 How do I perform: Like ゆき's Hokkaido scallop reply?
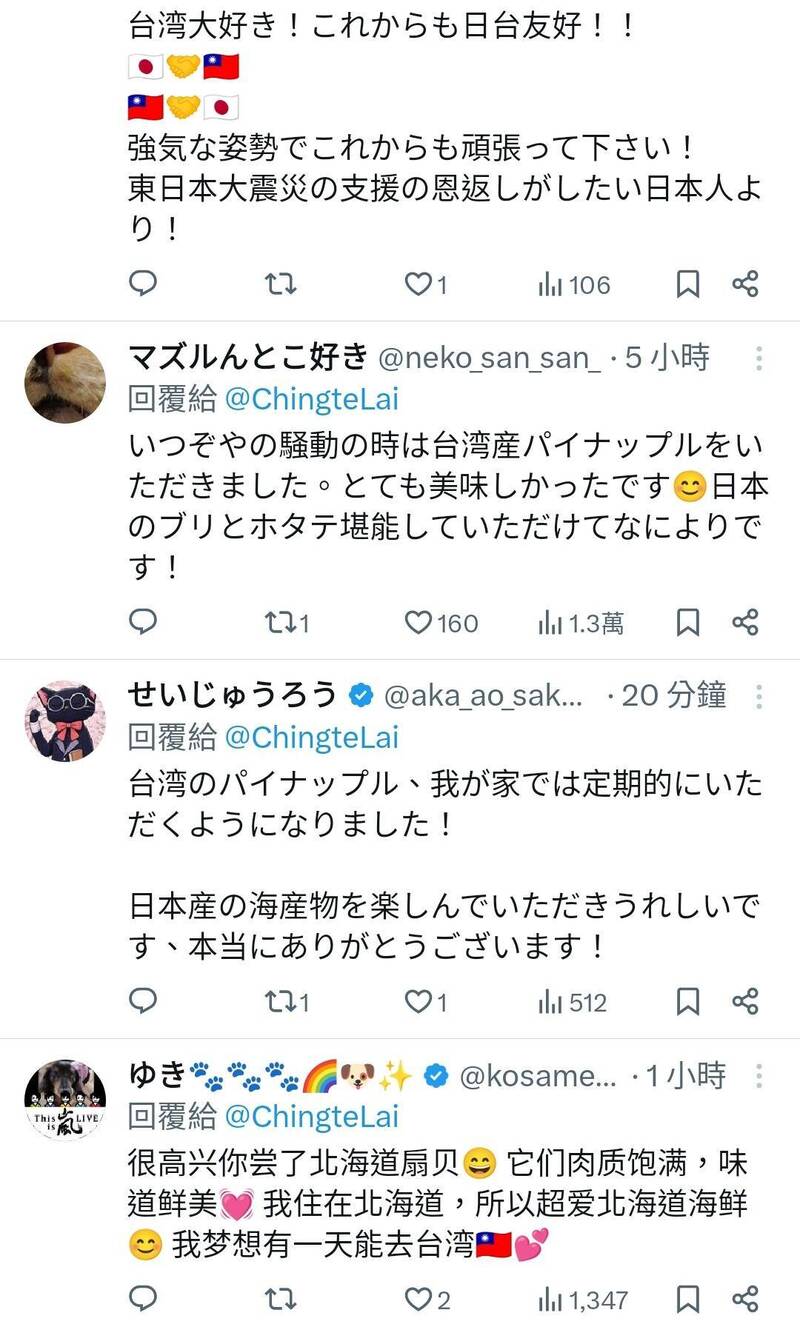pos(419,1298)
